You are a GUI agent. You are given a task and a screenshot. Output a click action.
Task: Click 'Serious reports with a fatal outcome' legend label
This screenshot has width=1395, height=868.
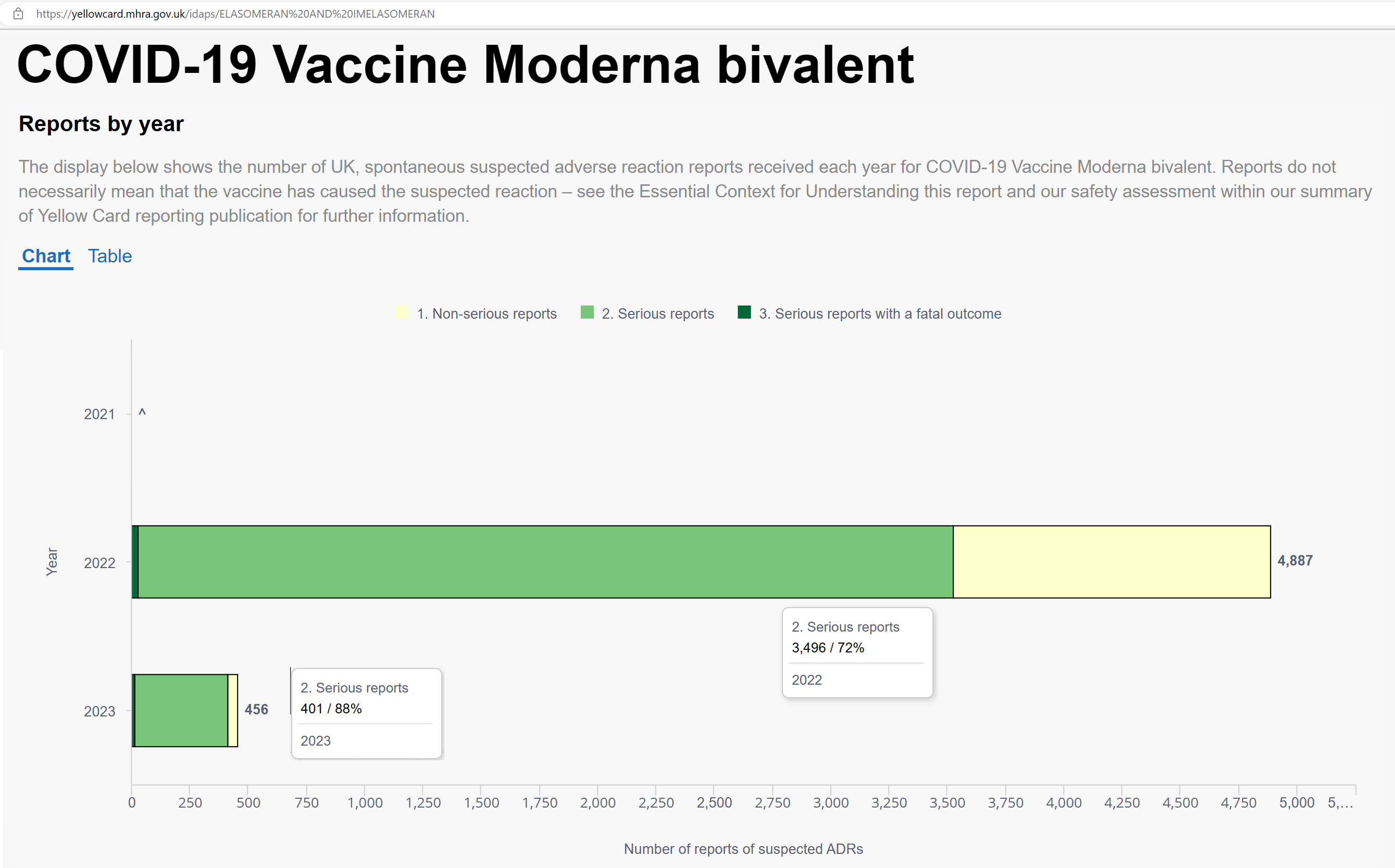tap(880, 313)
